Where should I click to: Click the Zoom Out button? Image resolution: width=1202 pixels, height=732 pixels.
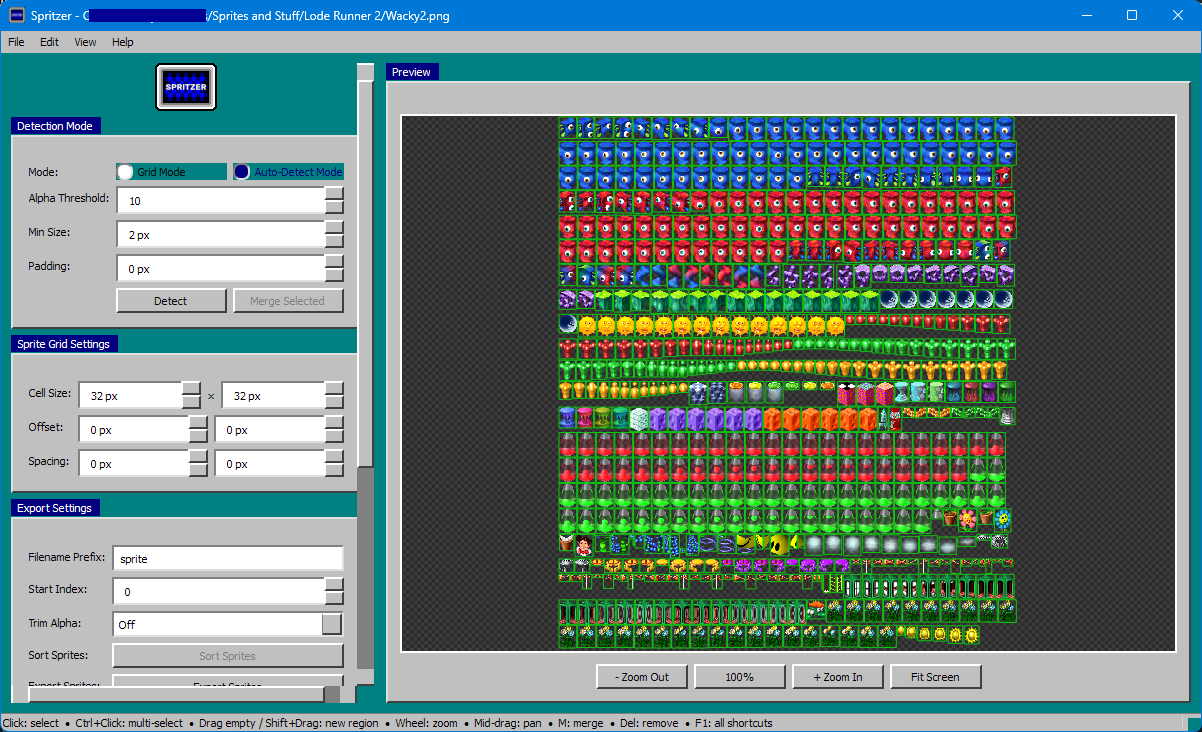(642, 677)
